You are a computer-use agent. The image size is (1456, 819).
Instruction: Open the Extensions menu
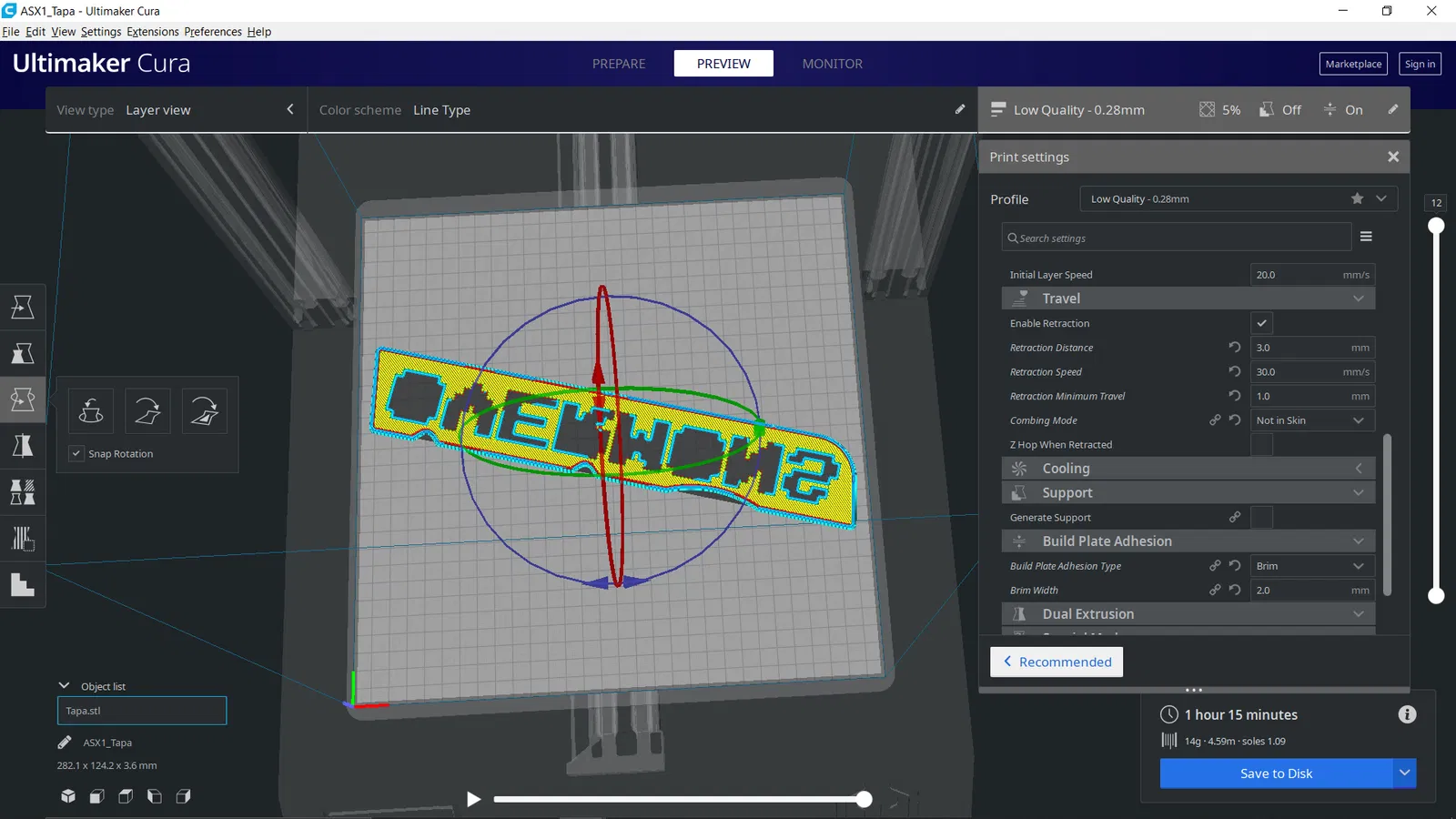tap(153, 32)
